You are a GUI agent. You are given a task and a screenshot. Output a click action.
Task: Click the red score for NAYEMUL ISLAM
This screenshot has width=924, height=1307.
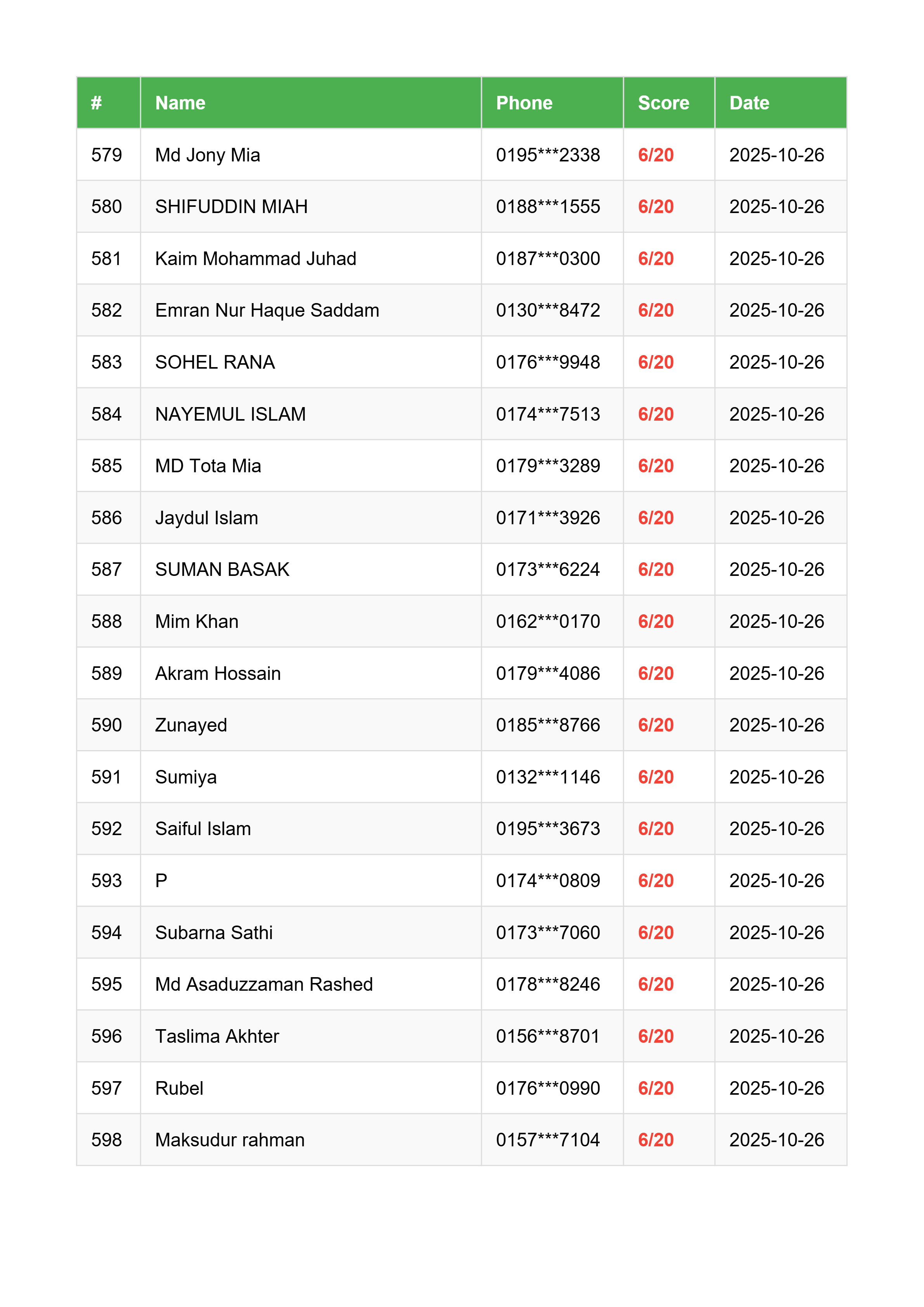[x=656, y=414]
